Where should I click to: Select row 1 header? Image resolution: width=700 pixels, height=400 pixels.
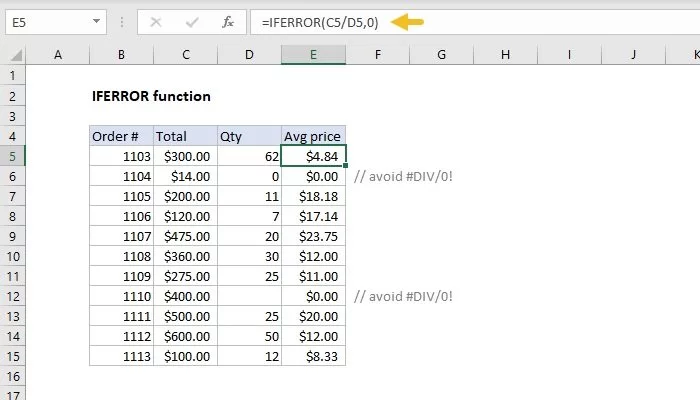pyautogui.click(x=12, y=75)
